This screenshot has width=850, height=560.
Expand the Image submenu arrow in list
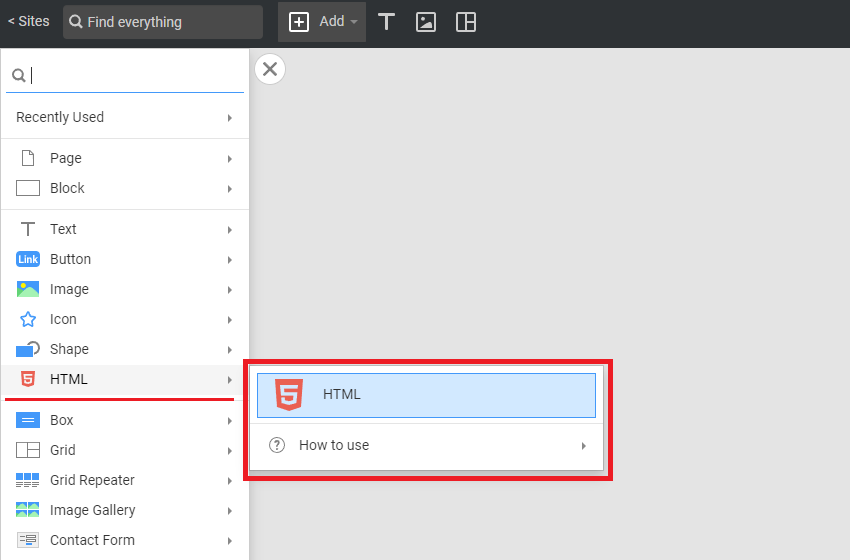pyautogui.click(x=230, y=290)
